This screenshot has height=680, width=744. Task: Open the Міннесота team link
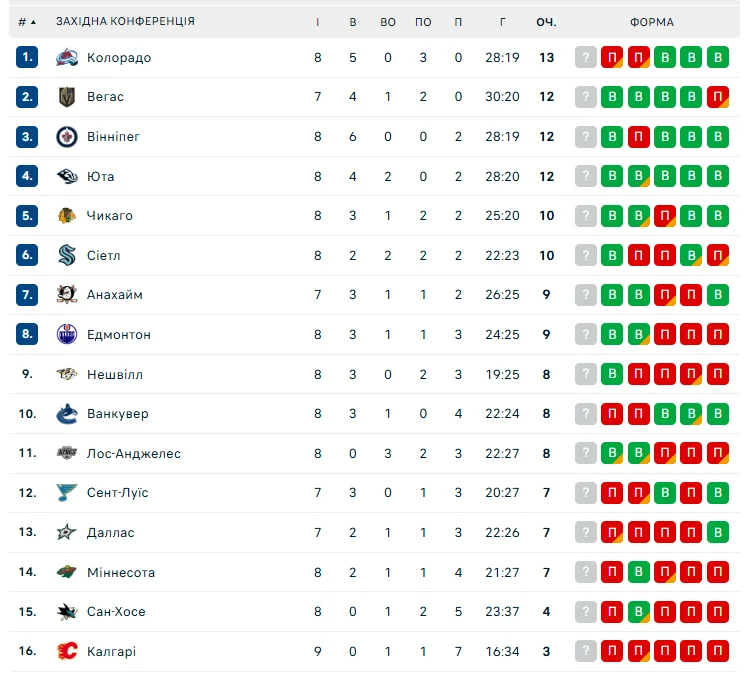tap(121, 573)
